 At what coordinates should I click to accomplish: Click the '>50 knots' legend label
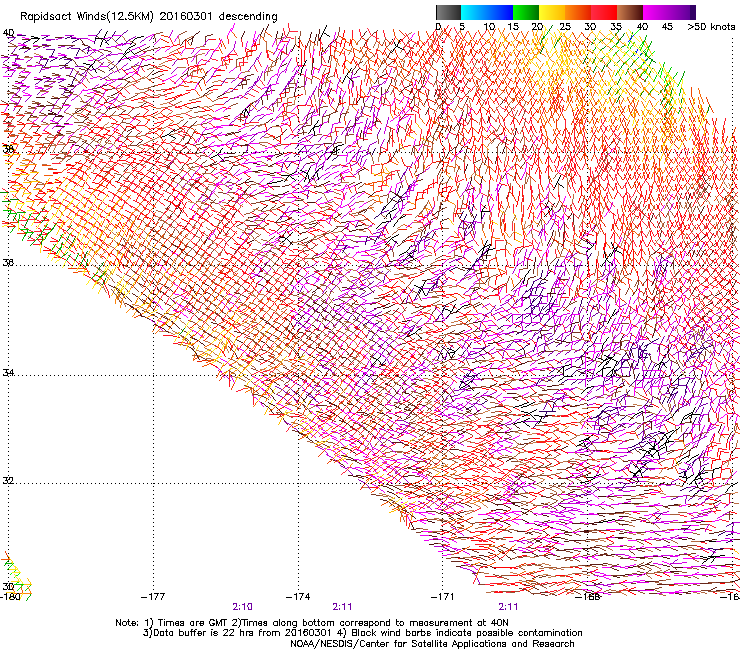click(711, 27)
